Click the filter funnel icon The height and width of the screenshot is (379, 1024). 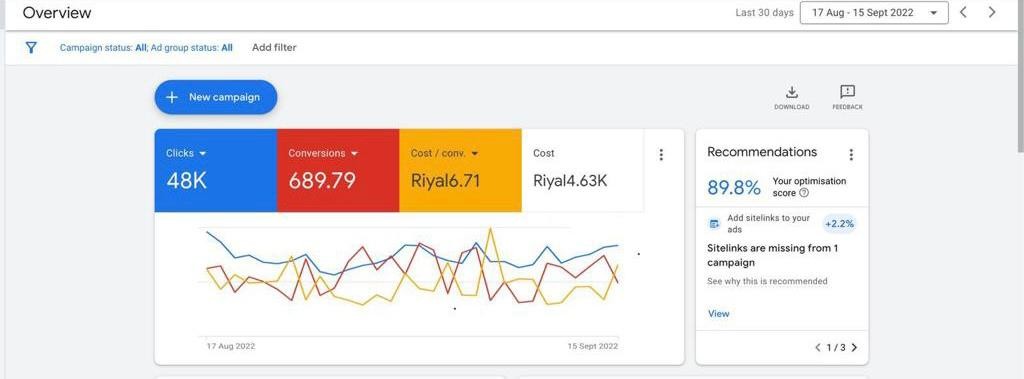(x=31, y=48)
